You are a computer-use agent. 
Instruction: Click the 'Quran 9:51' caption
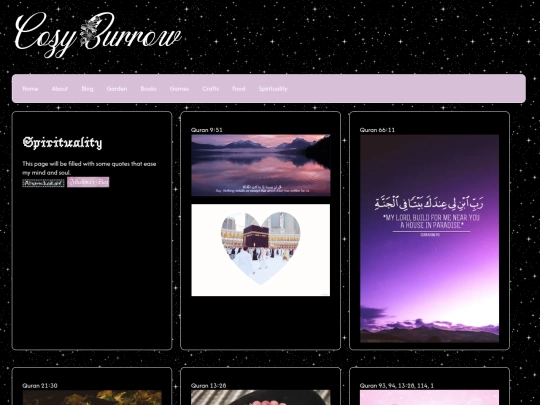coord(207,130)
